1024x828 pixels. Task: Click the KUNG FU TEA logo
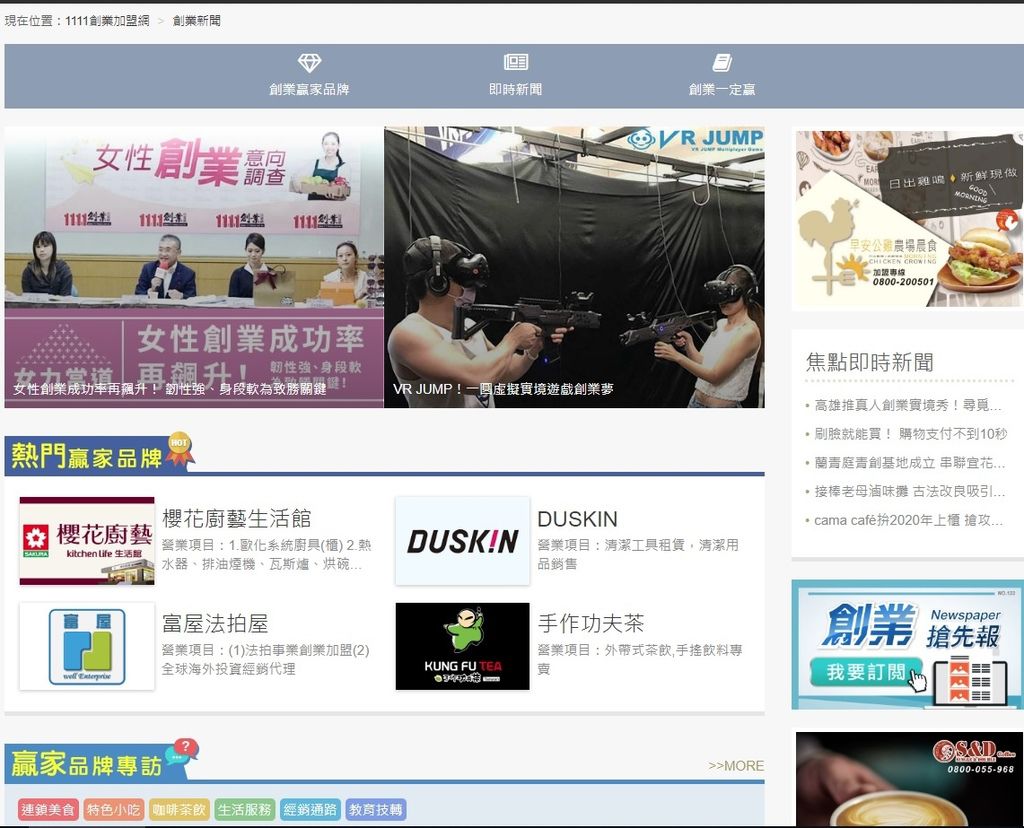click(x=462, y=646)
